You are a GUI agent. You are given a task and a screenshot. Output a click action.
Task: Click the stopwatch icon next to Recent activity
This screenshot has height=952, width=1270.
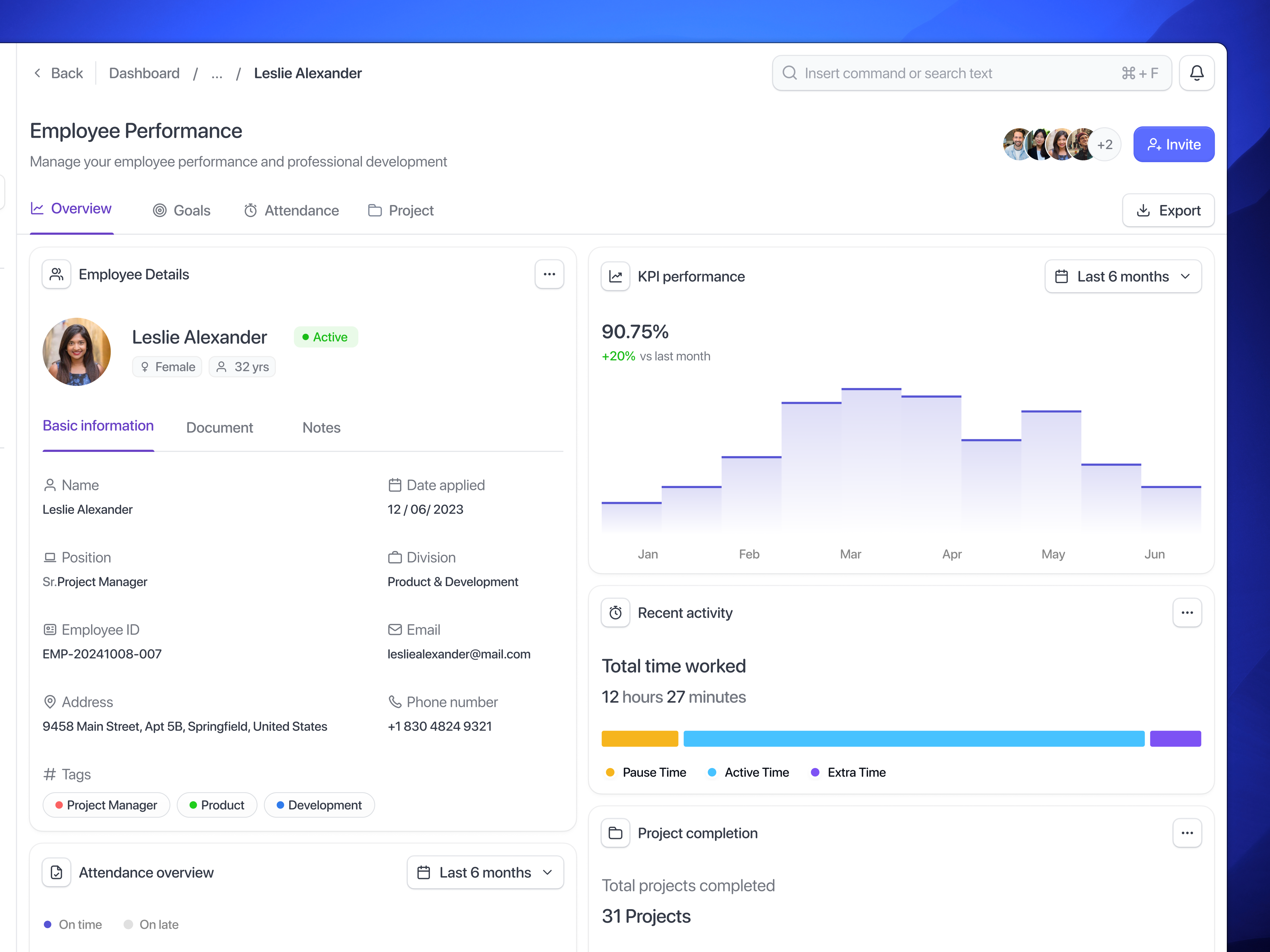pos(616,612)
